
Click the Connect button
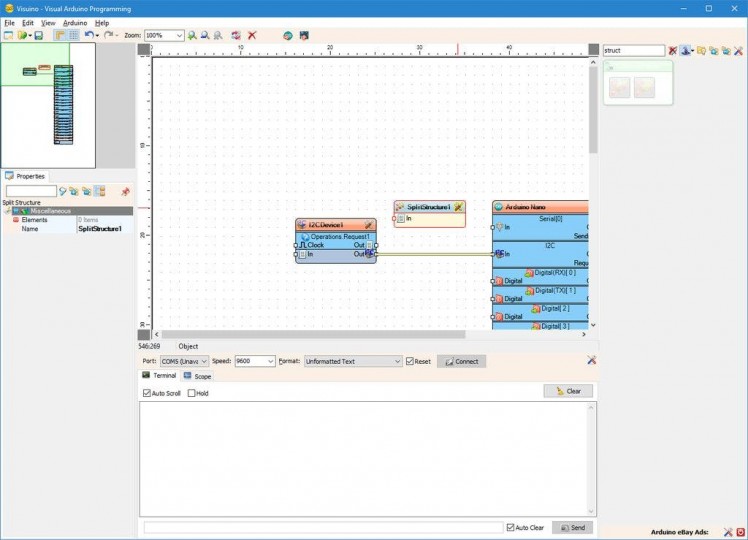tap(461, 361)
